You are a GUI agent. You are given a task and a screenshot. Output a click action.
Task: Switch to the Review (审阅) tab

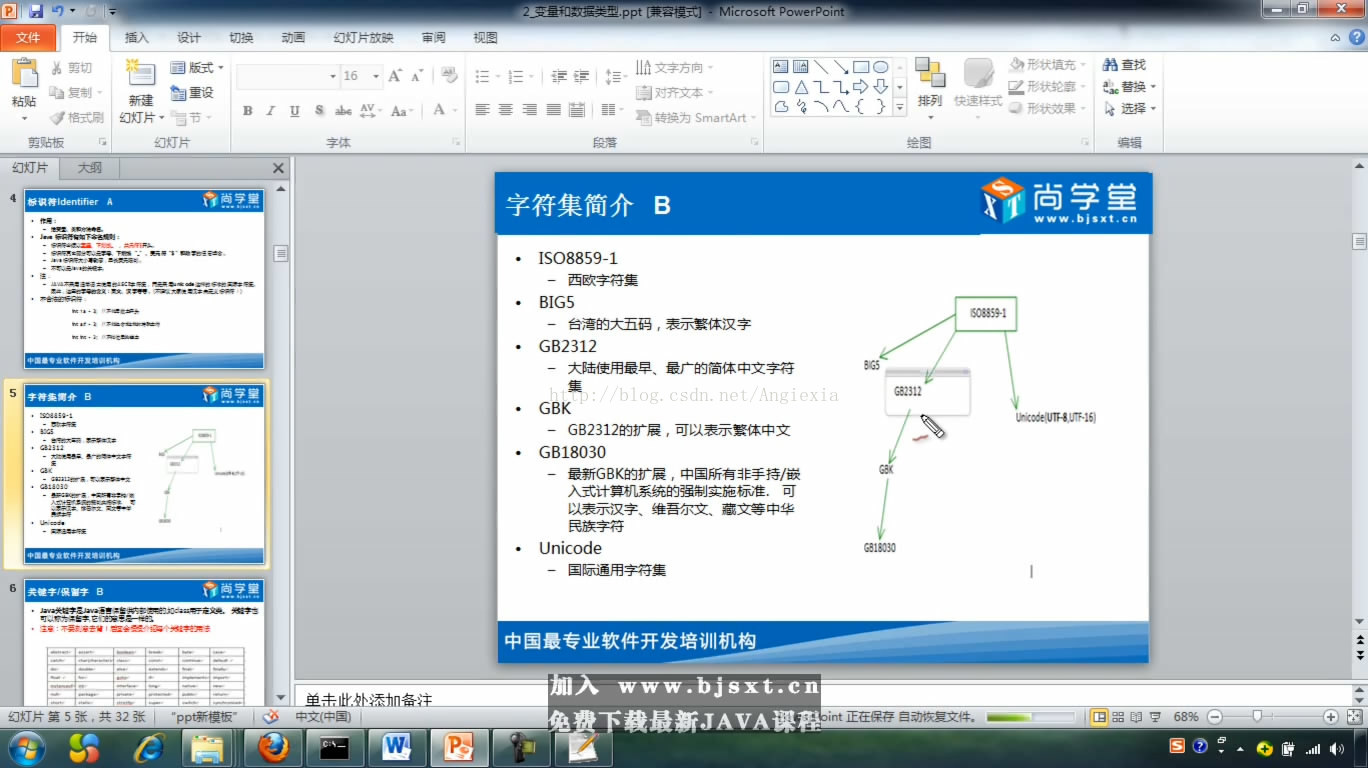pyautogui.click(x=433, y=38)
